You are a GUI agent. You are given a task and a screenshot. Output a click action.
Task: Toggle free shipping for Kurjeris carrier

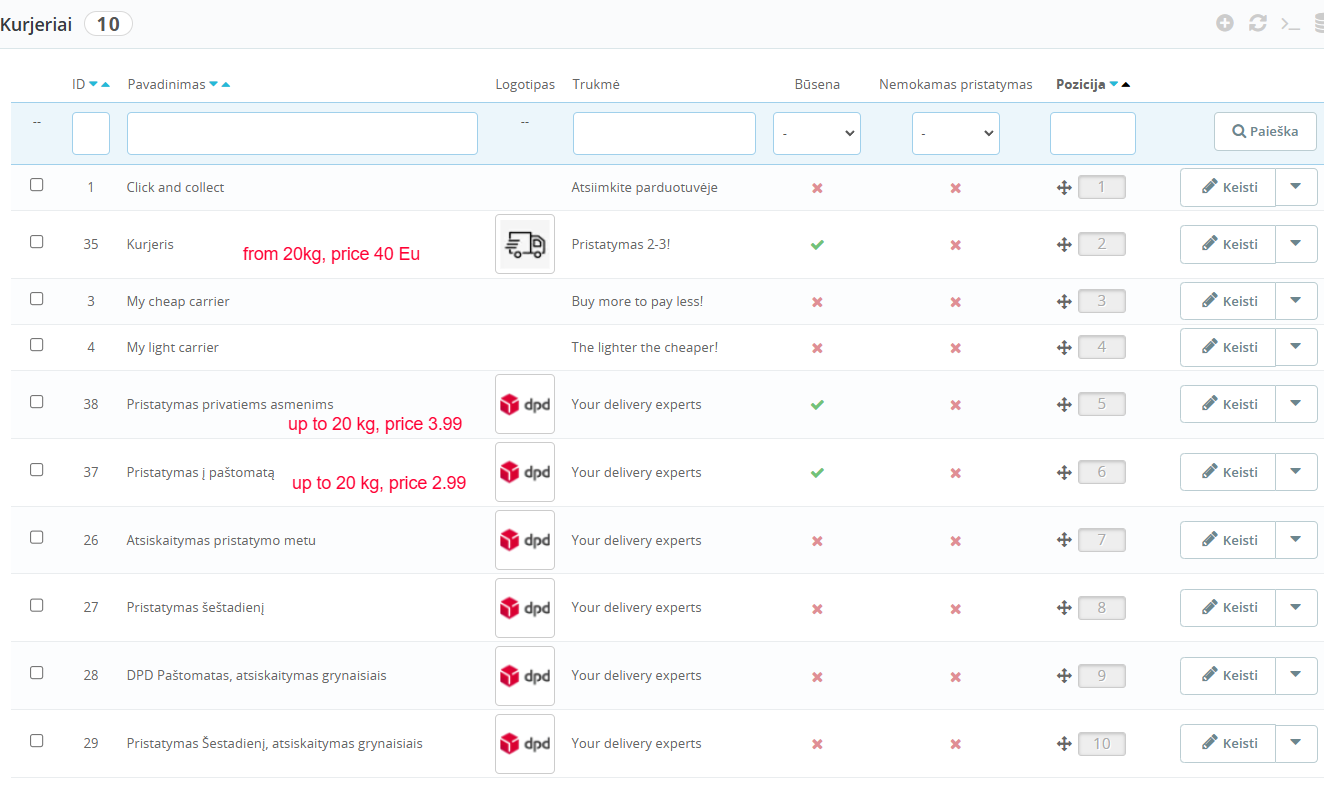956,245
